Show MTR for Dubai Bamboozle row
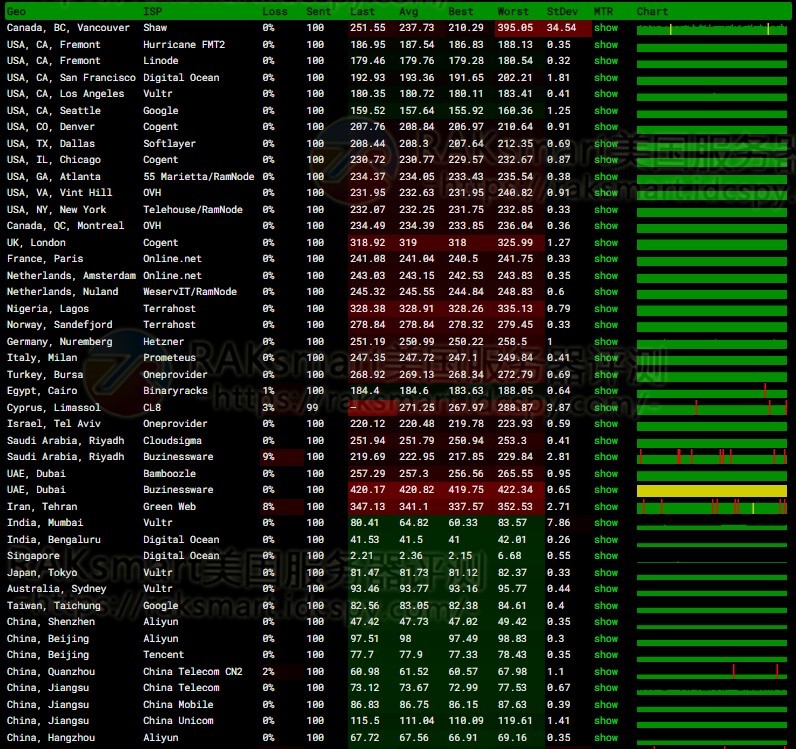Image resolution: width=796 pixels, height=749 pixels. (x=606, y=474)
